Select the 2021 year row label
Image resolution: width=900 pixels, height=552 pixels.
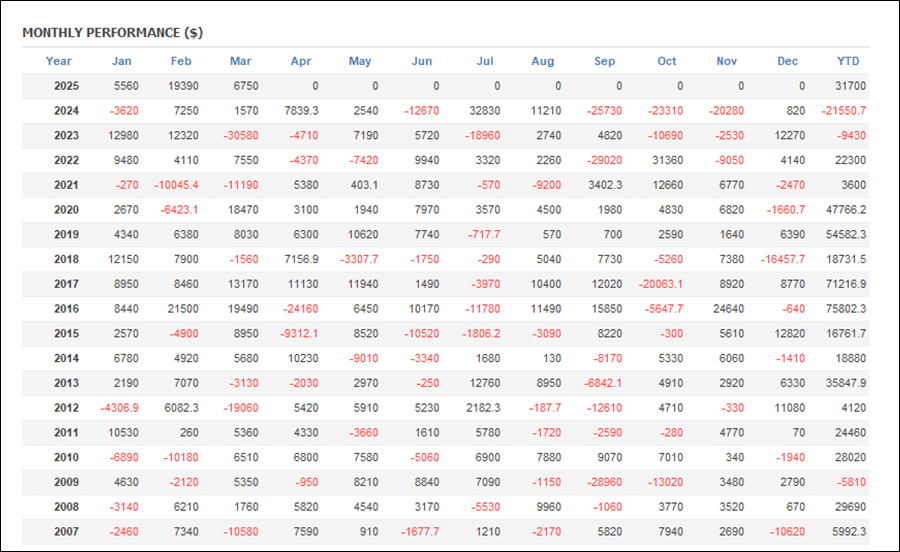click(67, 185)
